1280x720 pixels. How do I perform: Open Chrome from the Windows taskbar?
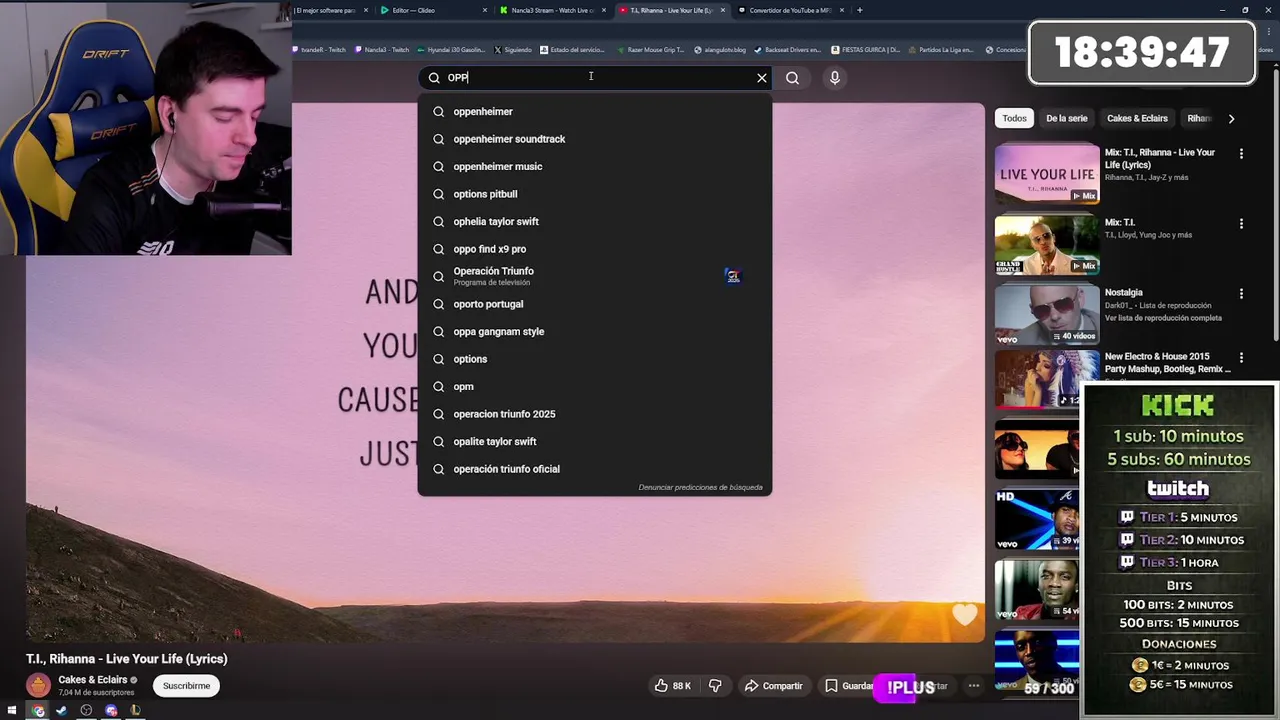(x=38, y=711)
